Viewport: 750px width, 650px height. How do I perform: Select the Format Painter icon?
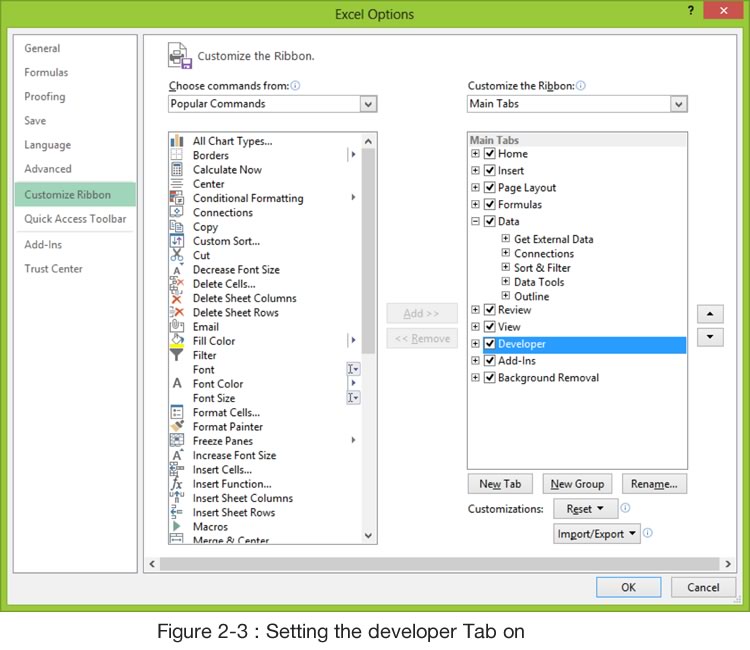click(177, 427)
